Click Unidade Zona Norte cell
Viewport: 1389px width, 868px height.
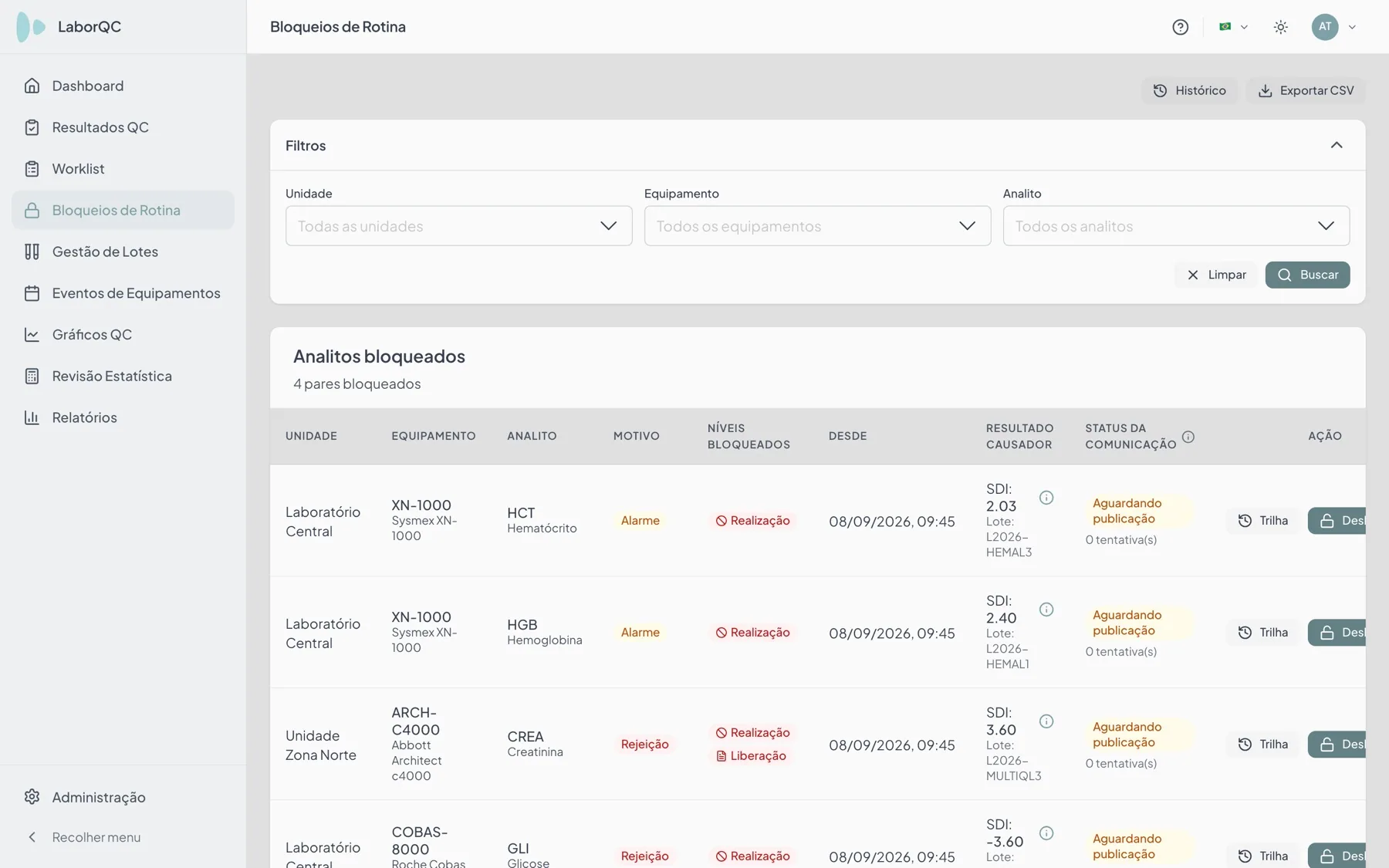coord(321,745)
